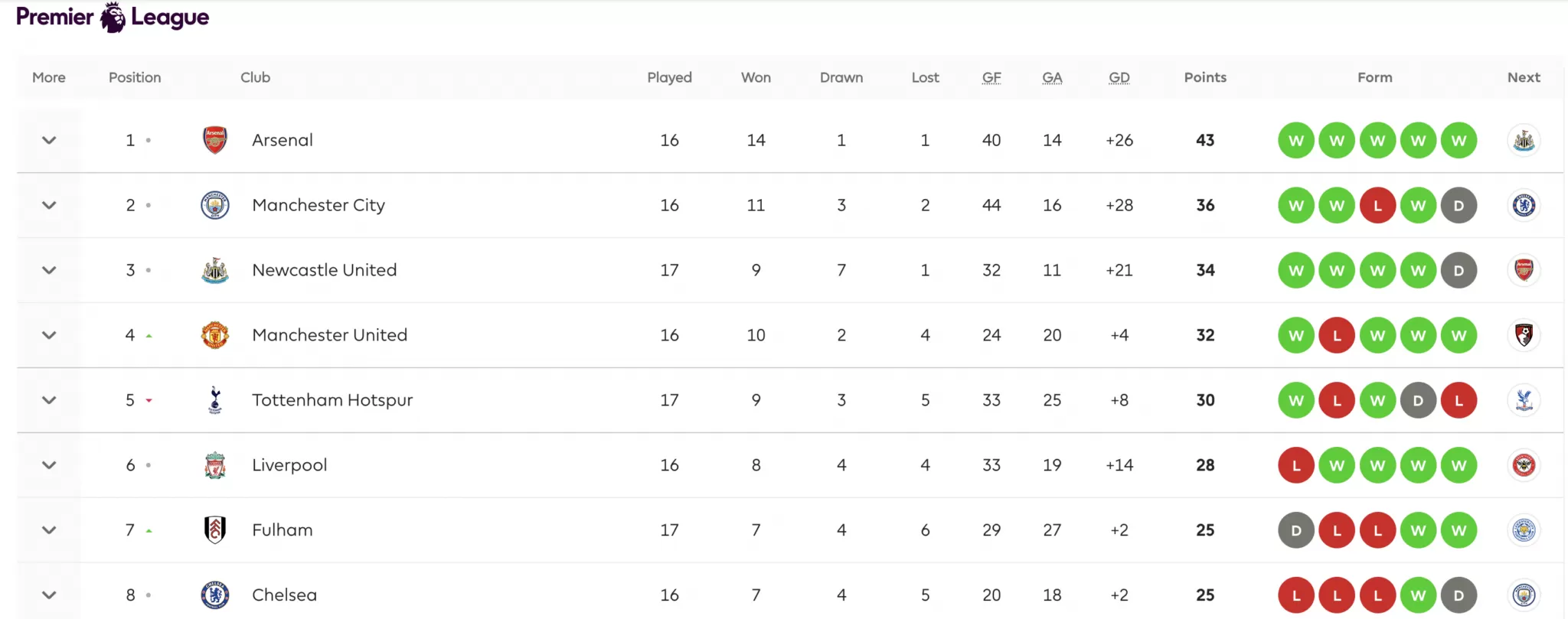Select Fulham's next opponent Leicester badge
This screenshot has width=1568, height=619.
pos(1524,529)
